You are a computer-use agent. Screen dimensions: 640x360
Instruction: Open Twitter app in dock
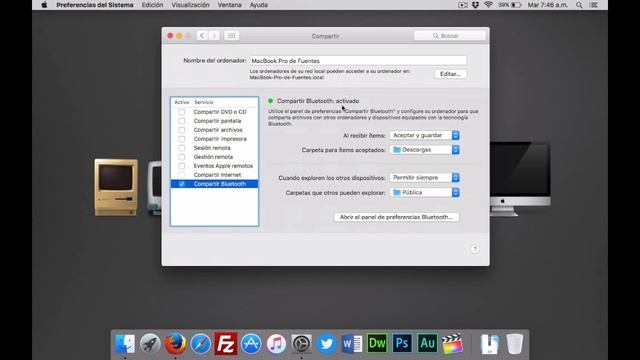click(x=327, y=344)
